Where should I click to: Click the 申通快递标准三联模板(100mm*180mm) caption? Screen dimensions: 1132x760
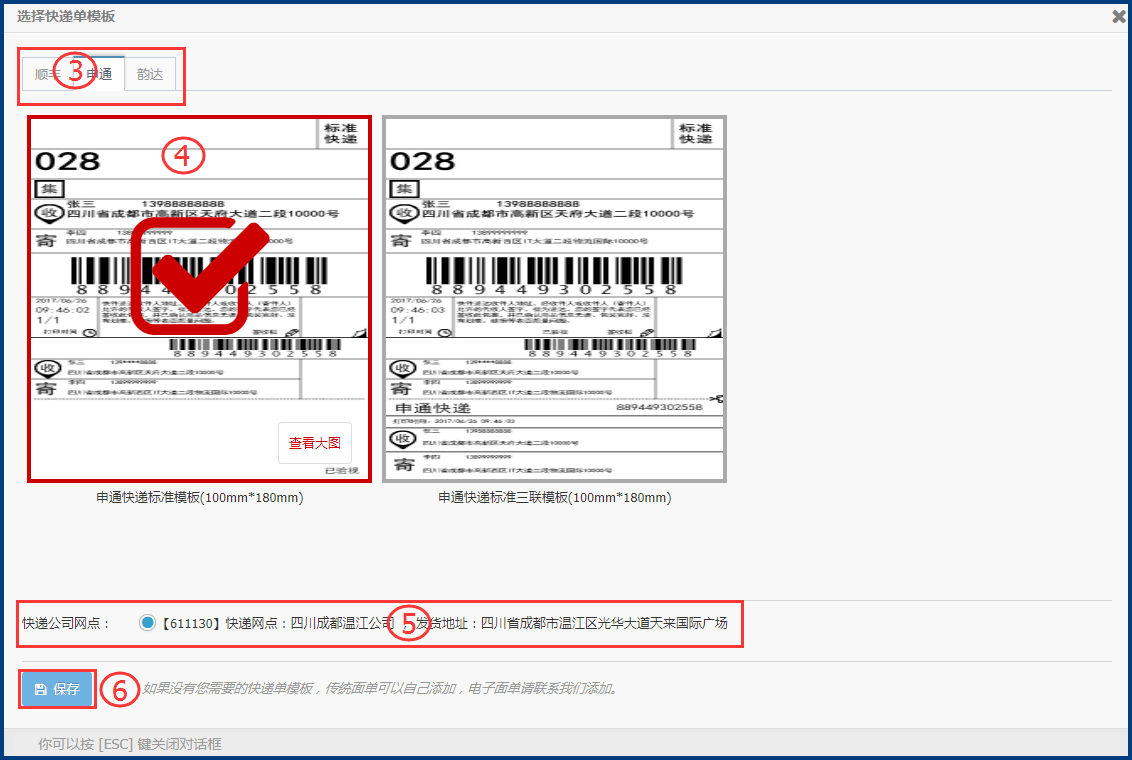pos(554,497)
